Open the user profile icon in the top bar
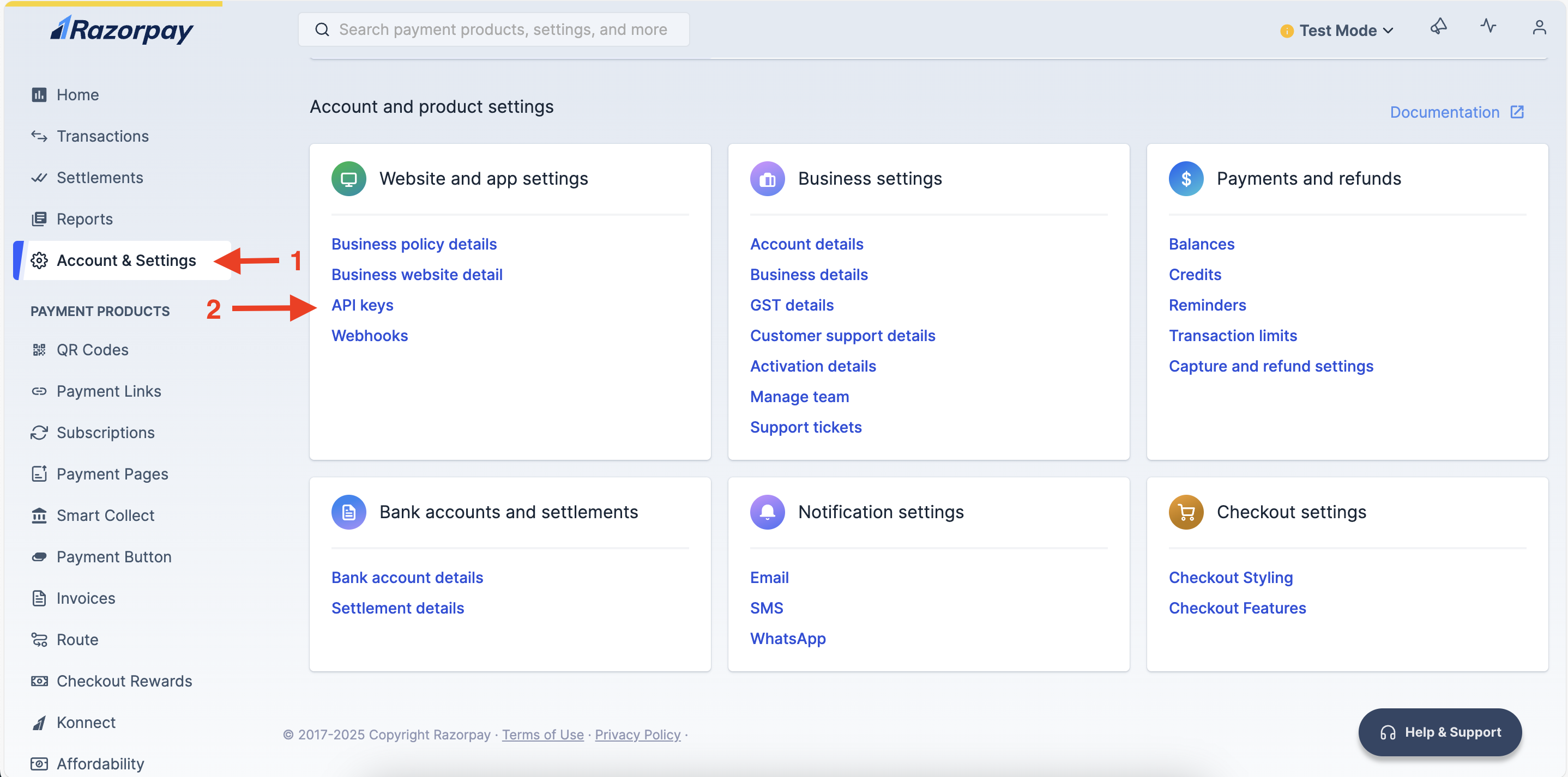1568x777 pixels. click(1539, 27)
